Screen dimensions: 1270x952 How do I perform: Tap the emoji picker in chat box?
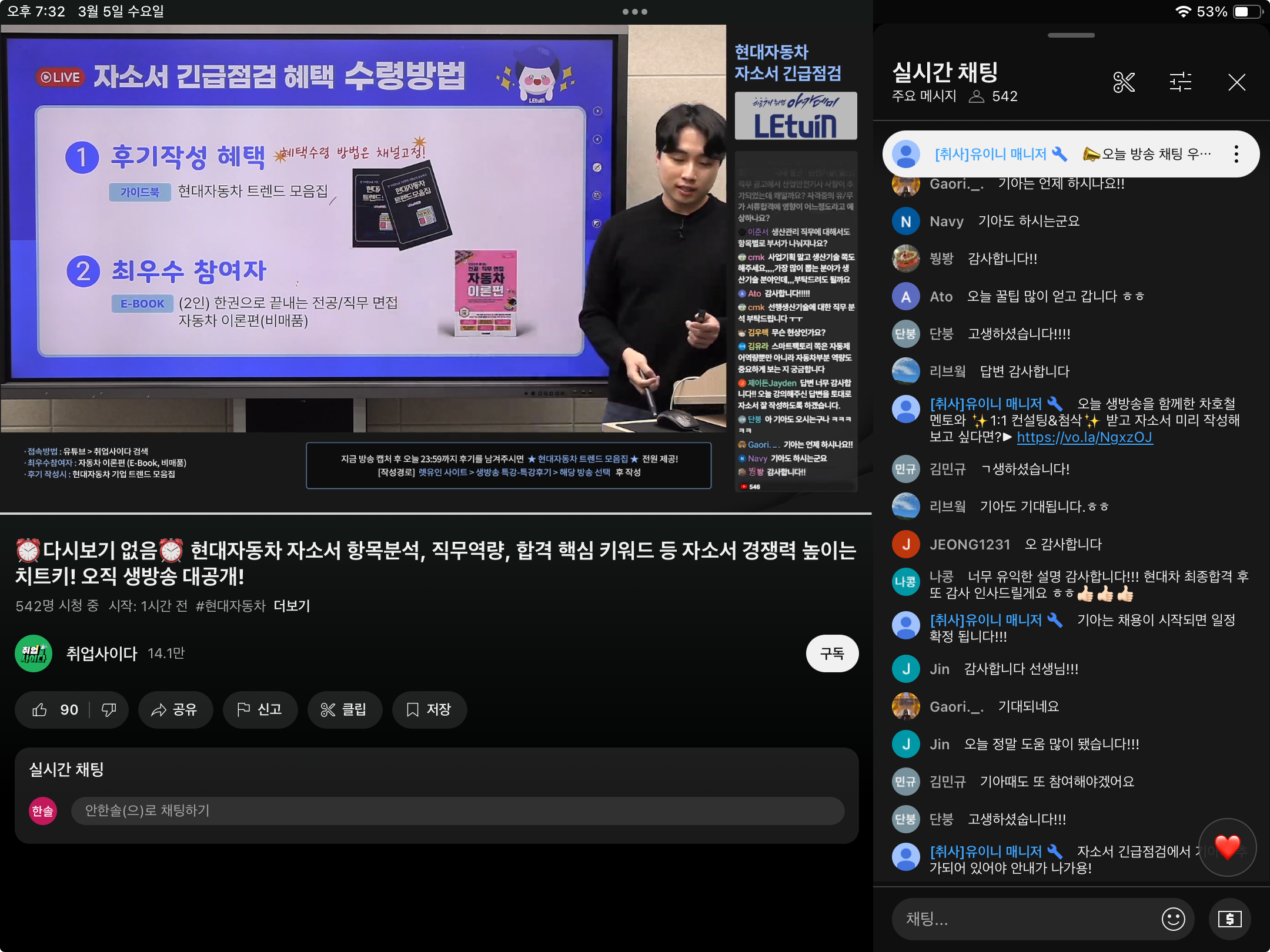coord(1173,919)
